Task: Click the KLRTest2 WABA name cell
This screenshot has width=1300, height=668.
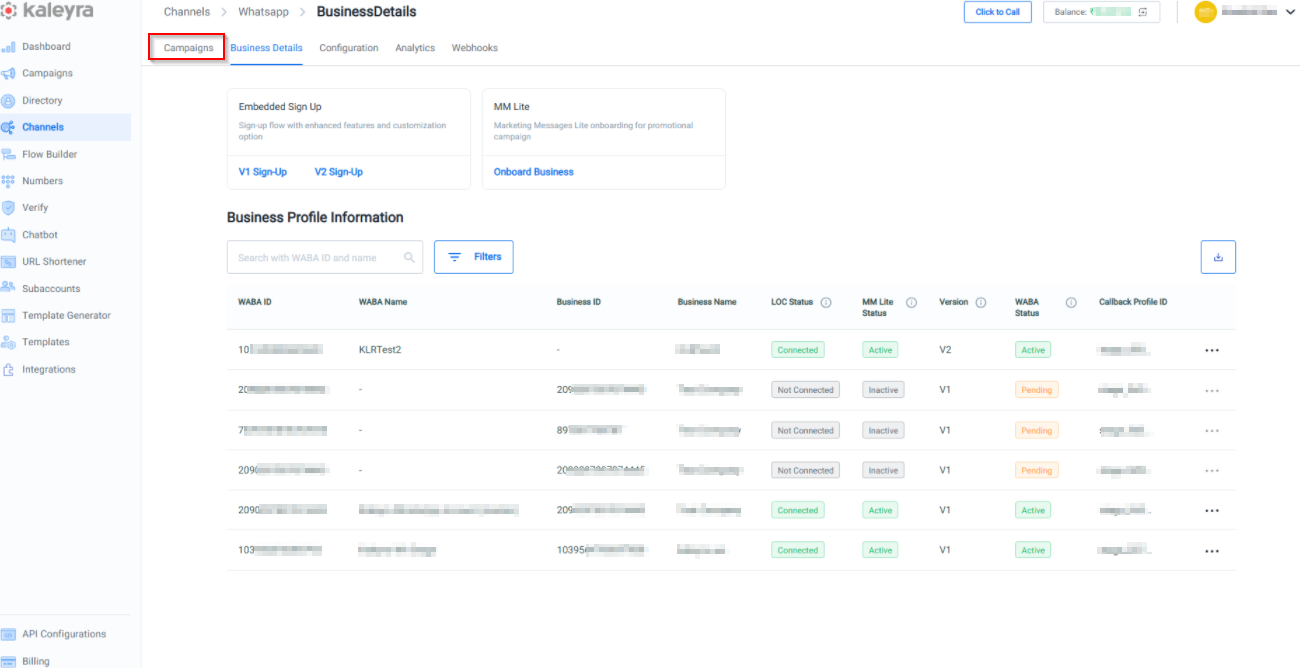Action: click(380, 350)
